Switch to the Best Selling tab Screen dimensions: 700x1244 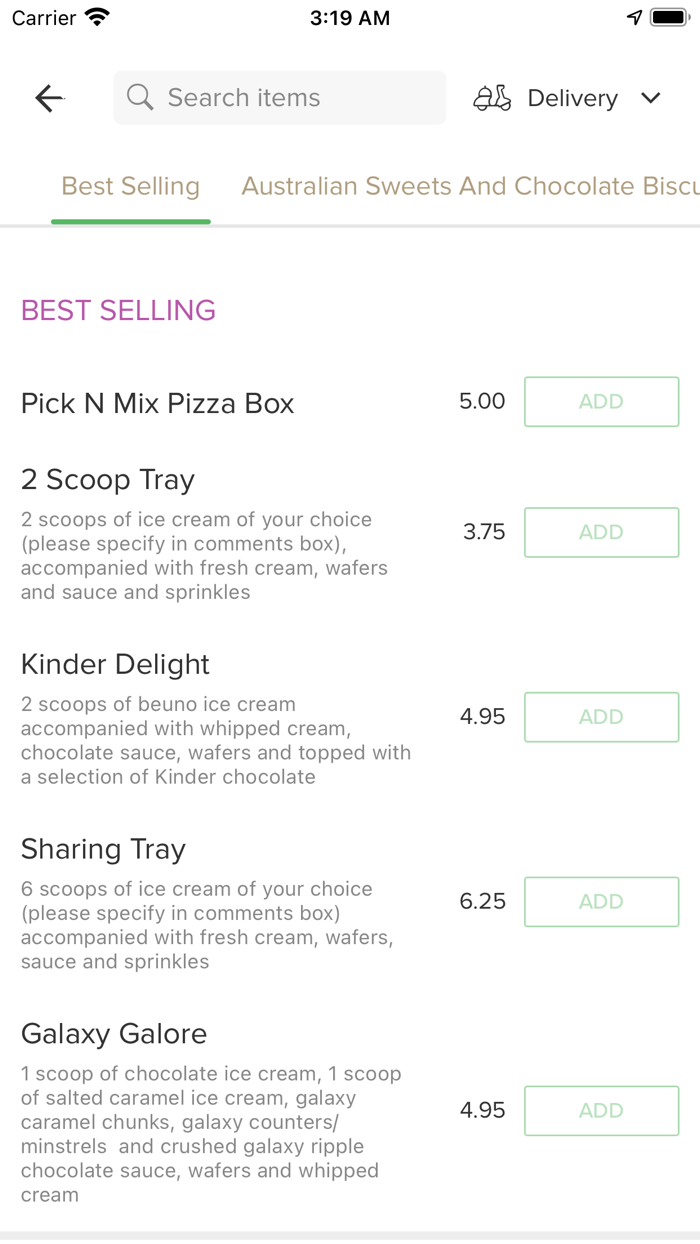131,186
